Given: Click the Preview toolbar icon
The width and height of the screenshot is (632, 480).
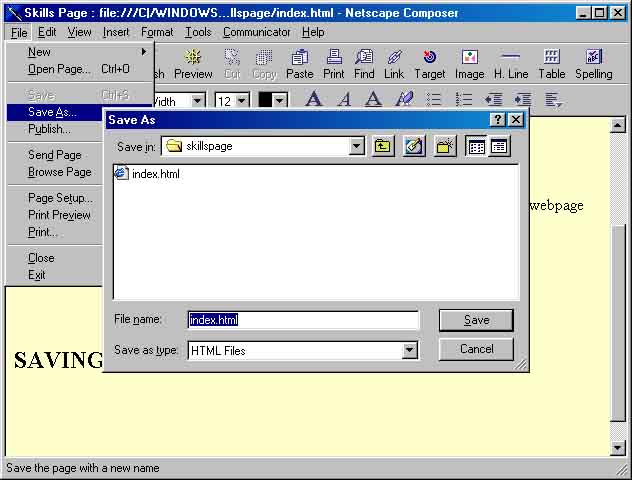Looking at the screenshot, I should [193, 64].
